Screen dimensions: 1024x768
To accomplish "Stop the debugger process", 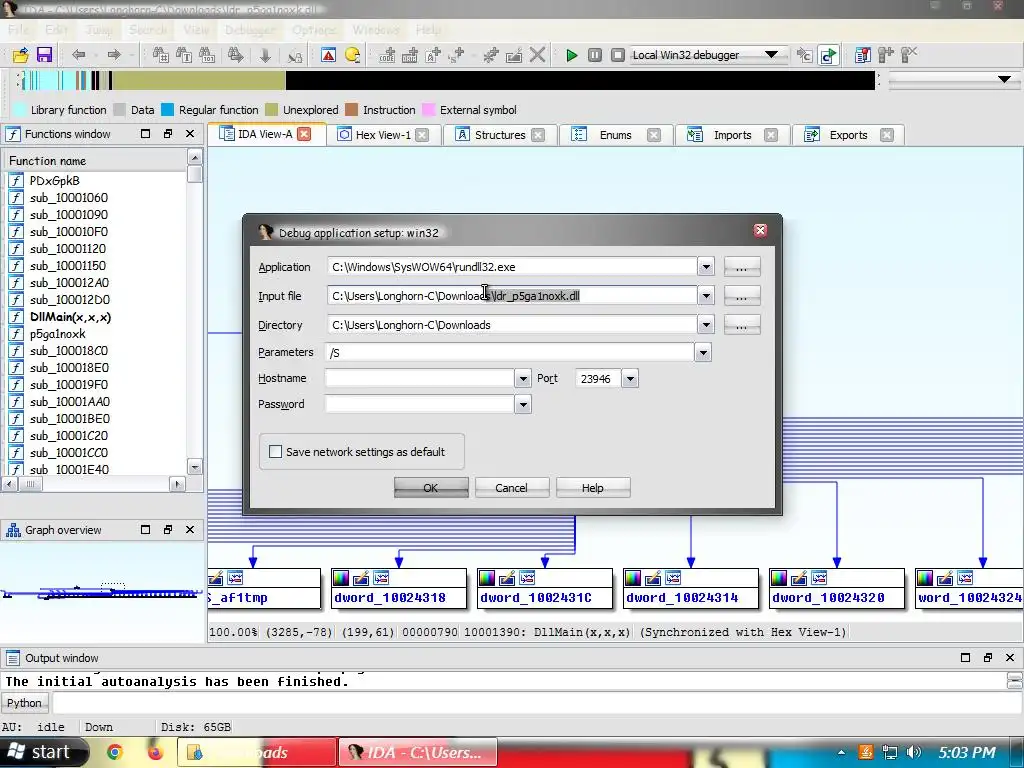I will [x=618, y=55].
